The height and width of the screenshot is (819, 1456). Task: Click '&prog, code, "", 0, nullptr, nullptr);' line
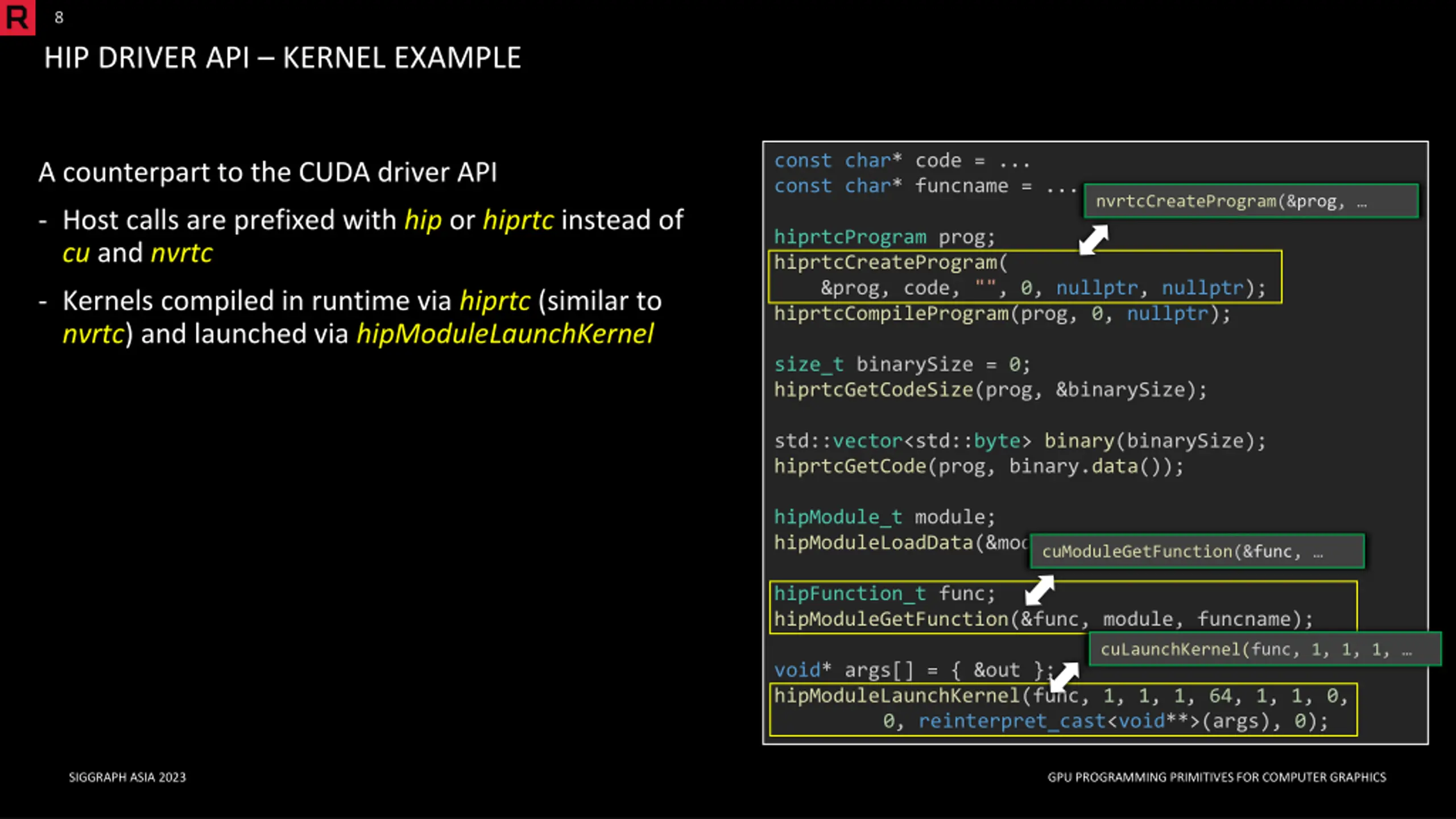point(1043,288)
